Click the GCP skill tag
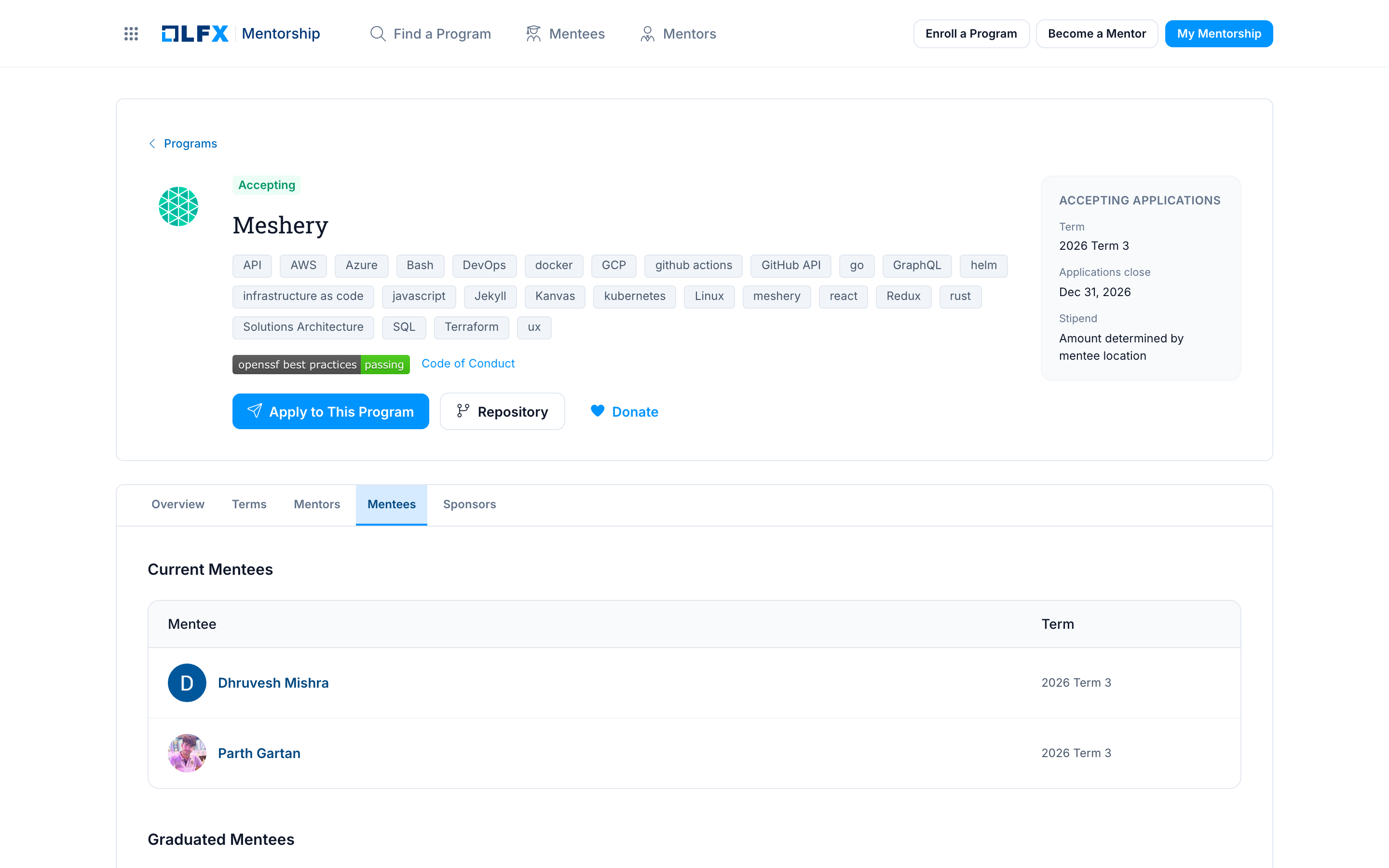The width and height of the screenshot is (1389, 868). click(x=613, y=265)
